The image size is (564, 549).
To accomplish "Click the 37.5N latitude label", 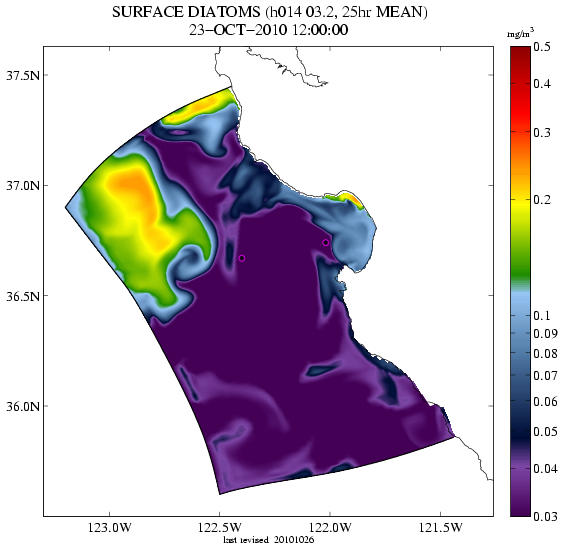I will pyautogui.click(x=23, y=76).
